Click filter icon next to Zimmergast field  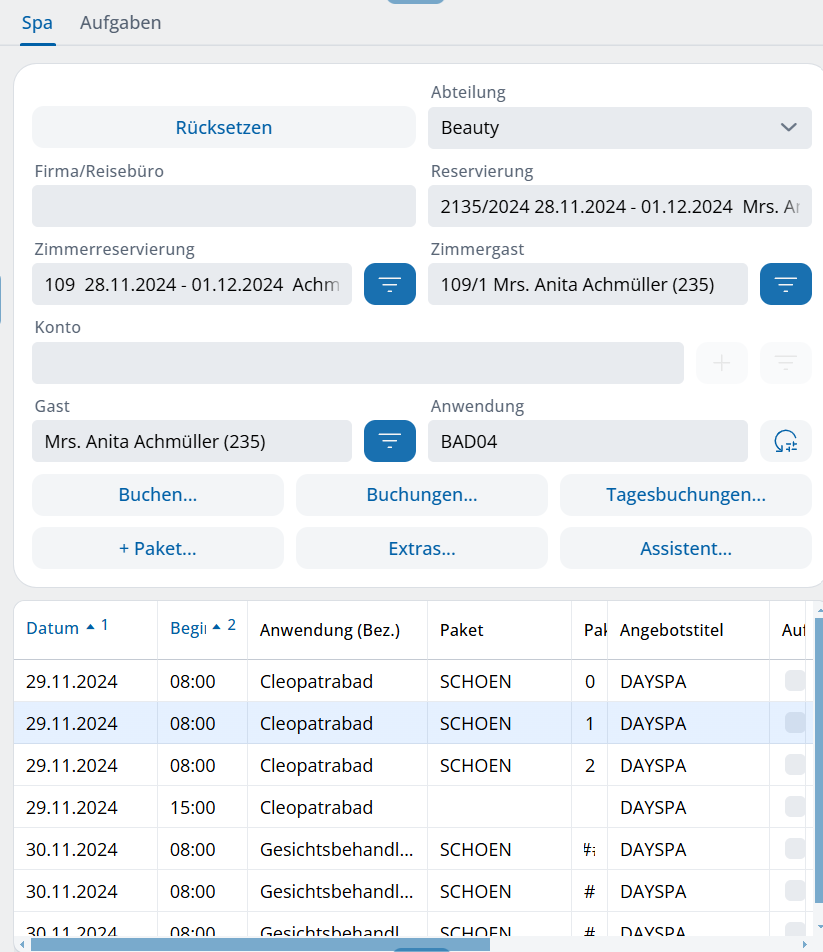pos(785,284)
